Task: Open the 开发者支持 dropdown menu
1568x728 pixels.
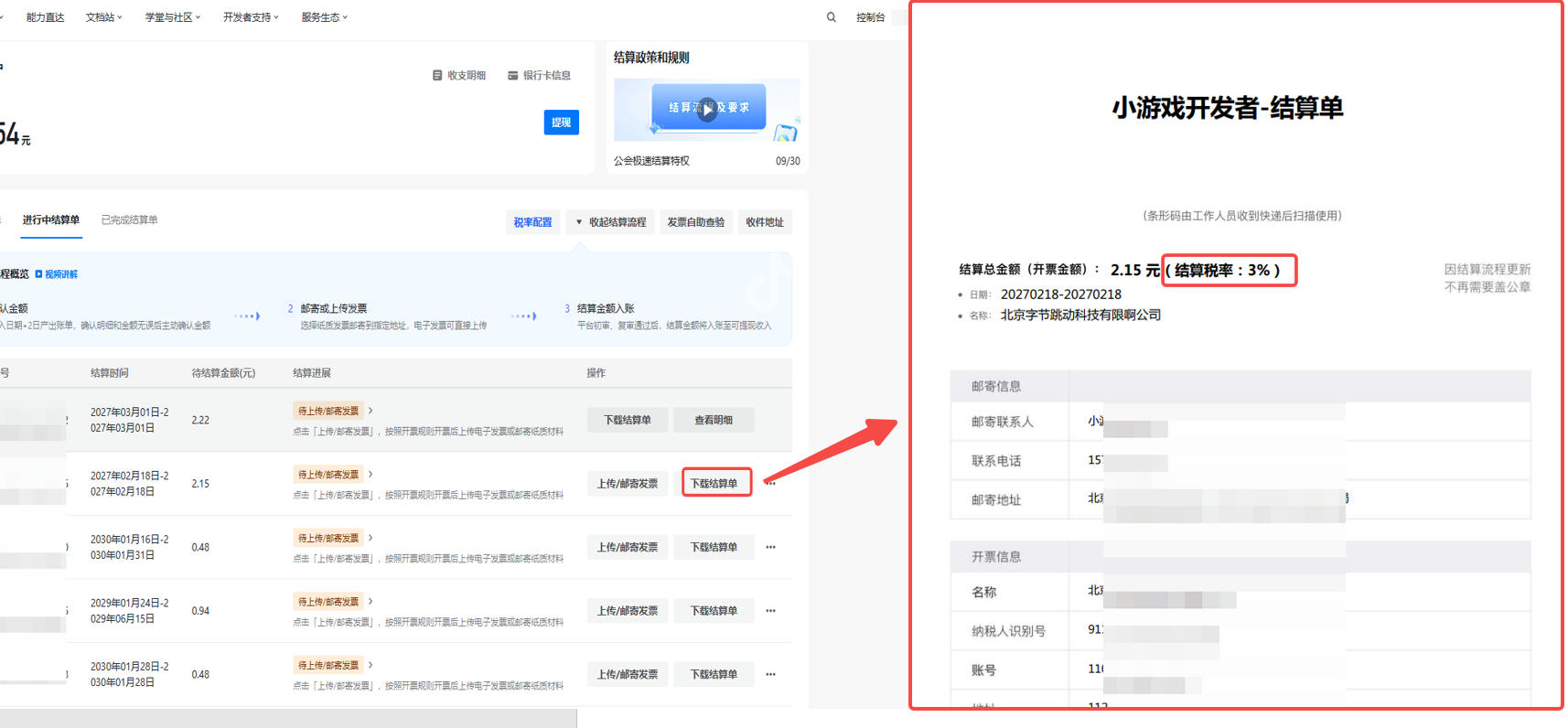Action: point(251,17)
